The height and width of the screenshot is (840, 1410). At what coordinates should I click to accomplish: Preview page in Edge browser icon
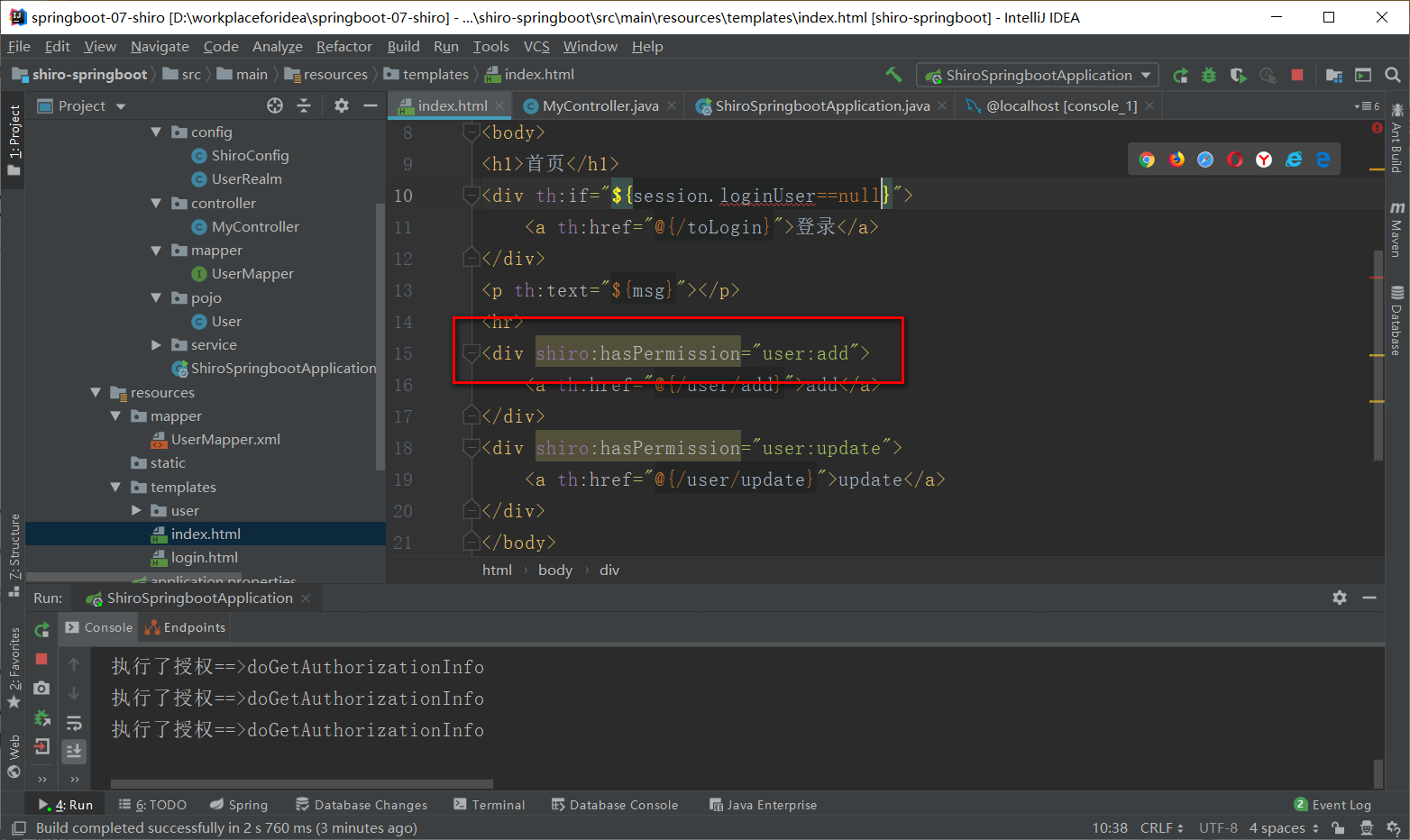click(1323, 160)
